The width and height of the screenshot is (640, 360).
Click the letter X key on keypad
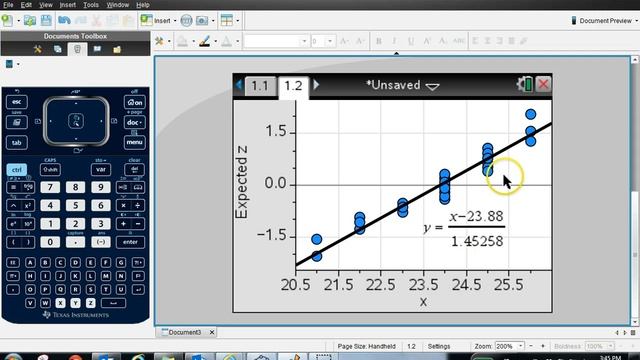tap(60, 303)
